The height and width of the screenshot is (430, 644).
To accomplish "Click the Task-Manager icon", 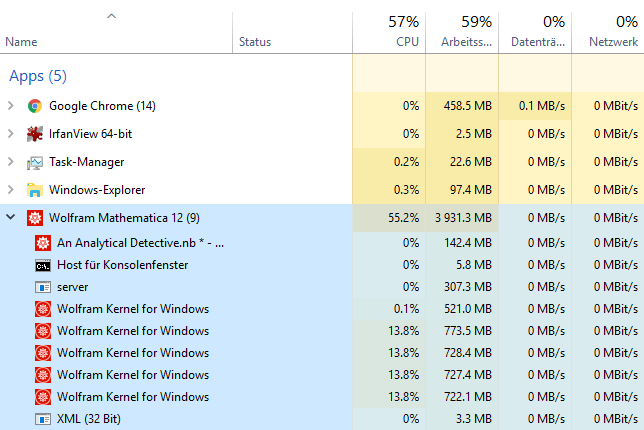I will pos(35,163).
